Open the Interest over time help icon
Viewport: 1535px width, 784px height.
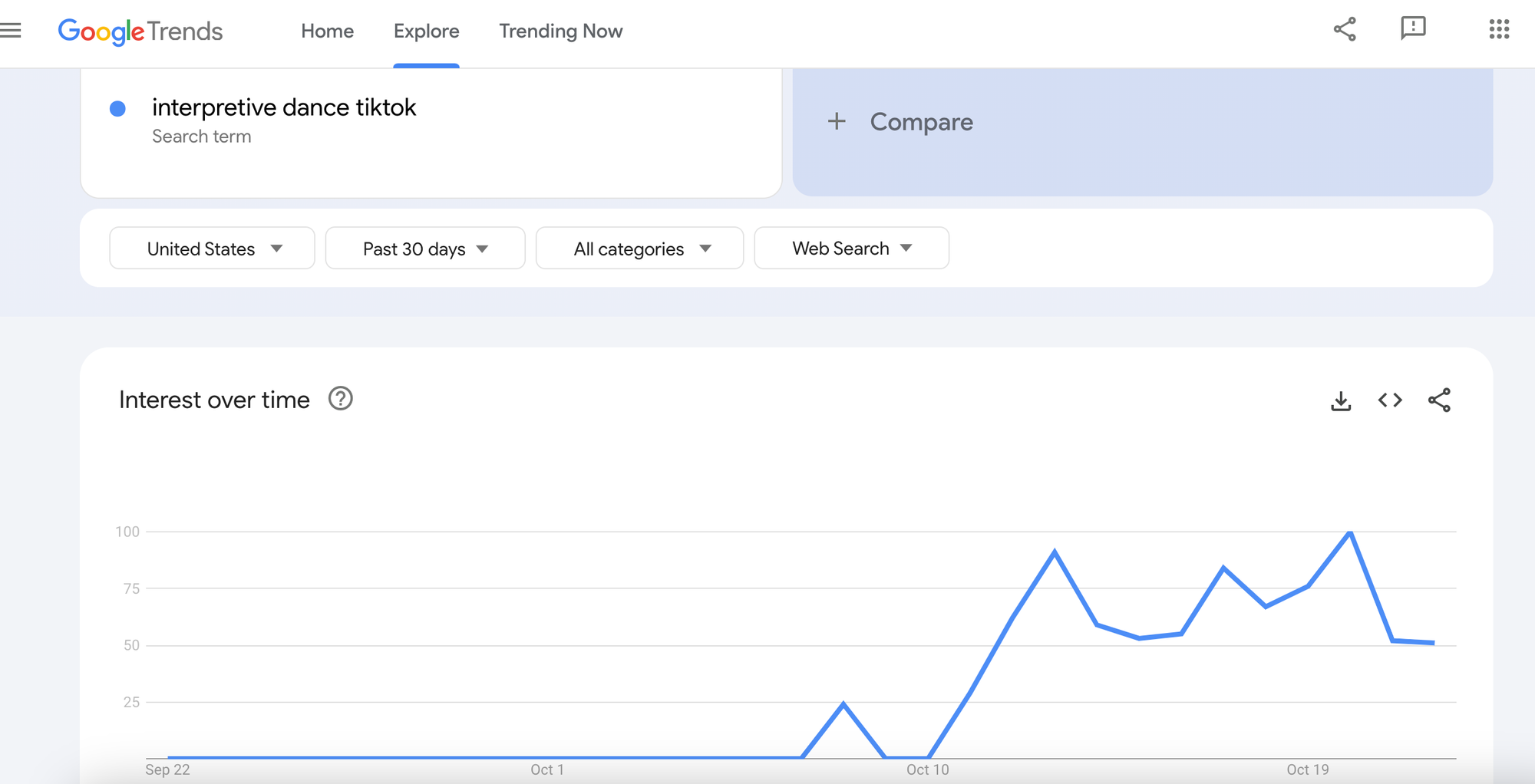[340, 399]
